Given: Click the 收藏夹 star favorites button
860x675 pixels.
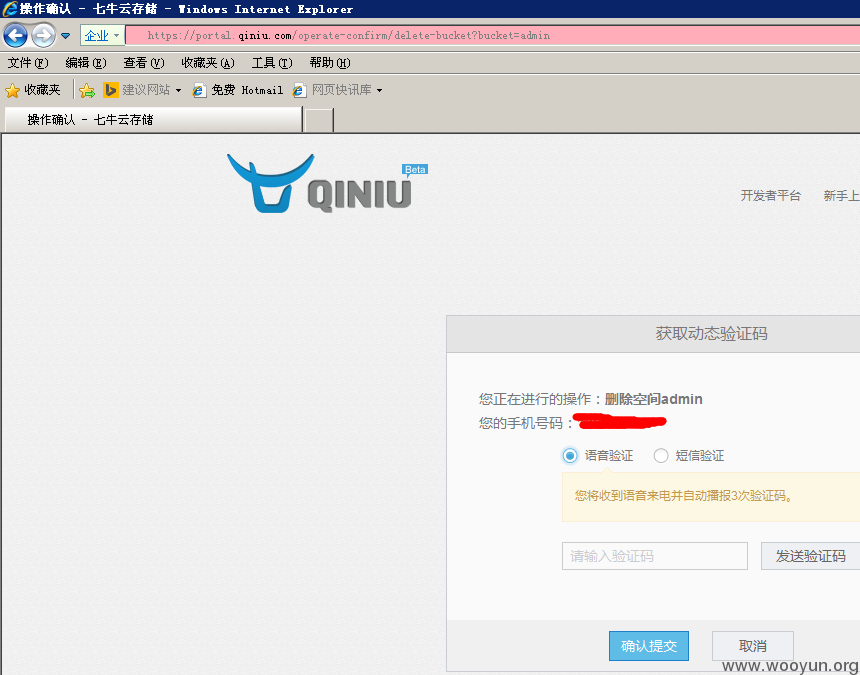Looking at the screenshot, I should pyautogui.click(x=33, y=90).
